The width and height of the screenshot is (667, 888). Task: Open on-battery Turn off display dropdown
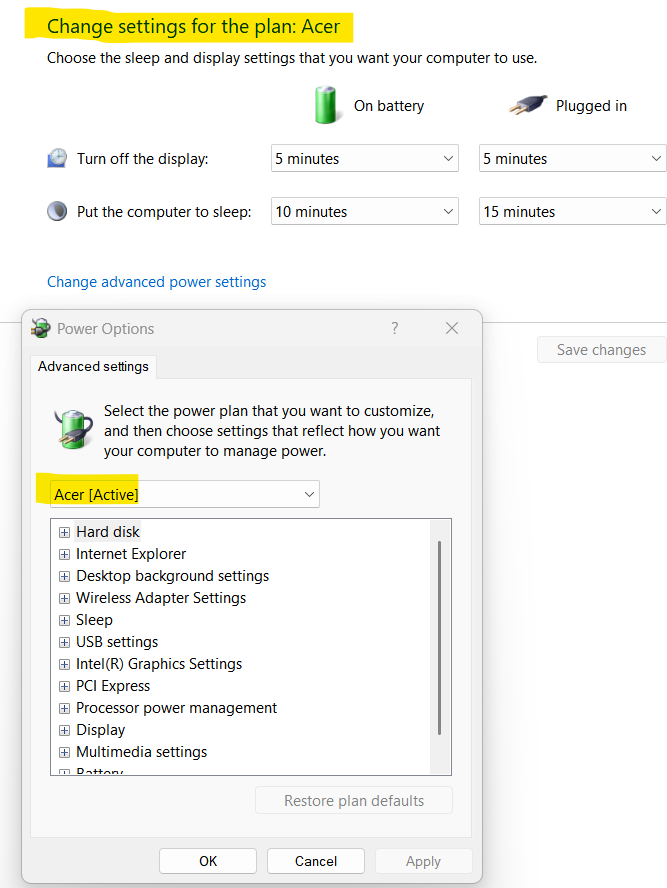(x=365, y=158)
